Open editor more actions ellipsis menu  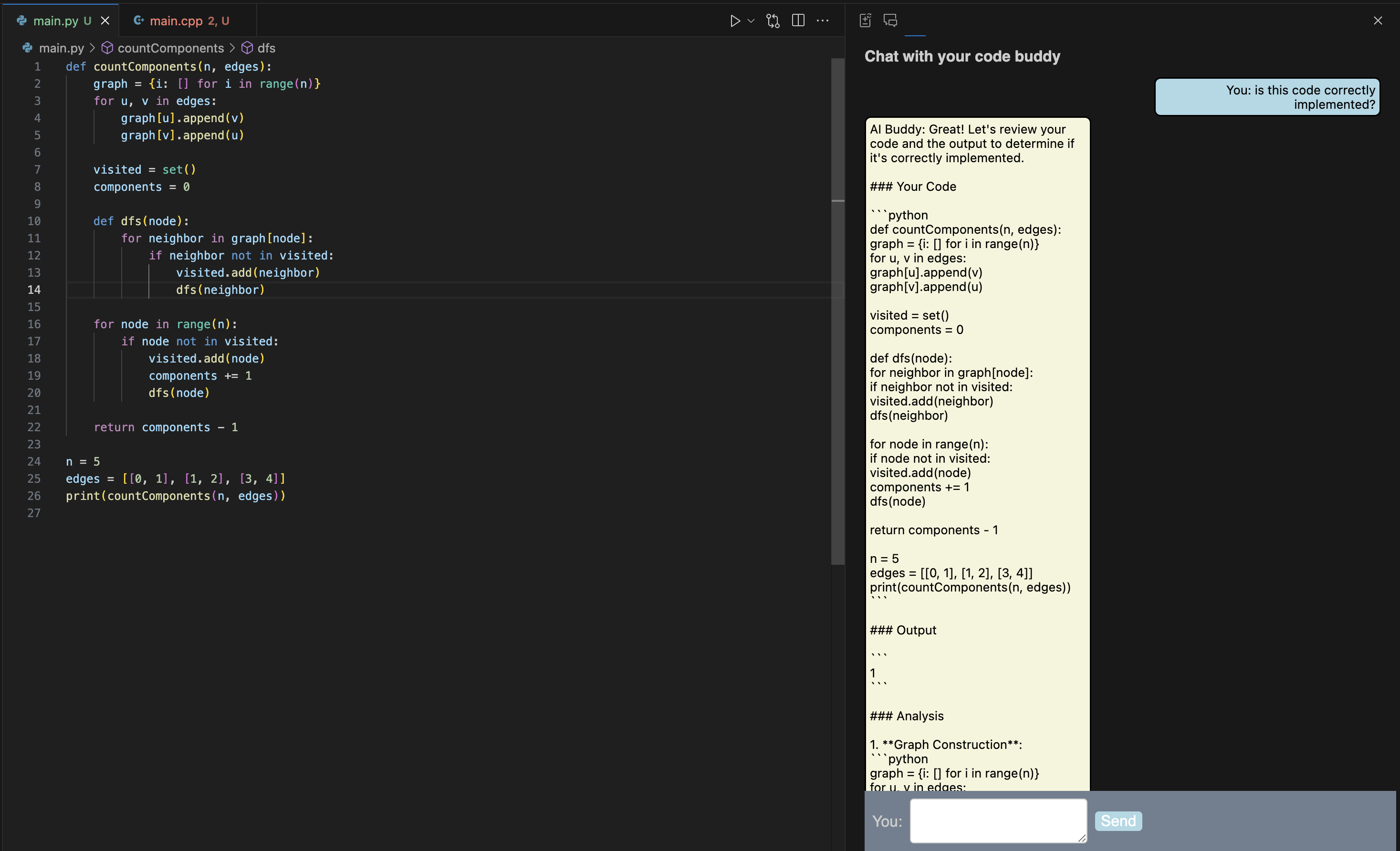pyautogui.click(x=822, y=21)
